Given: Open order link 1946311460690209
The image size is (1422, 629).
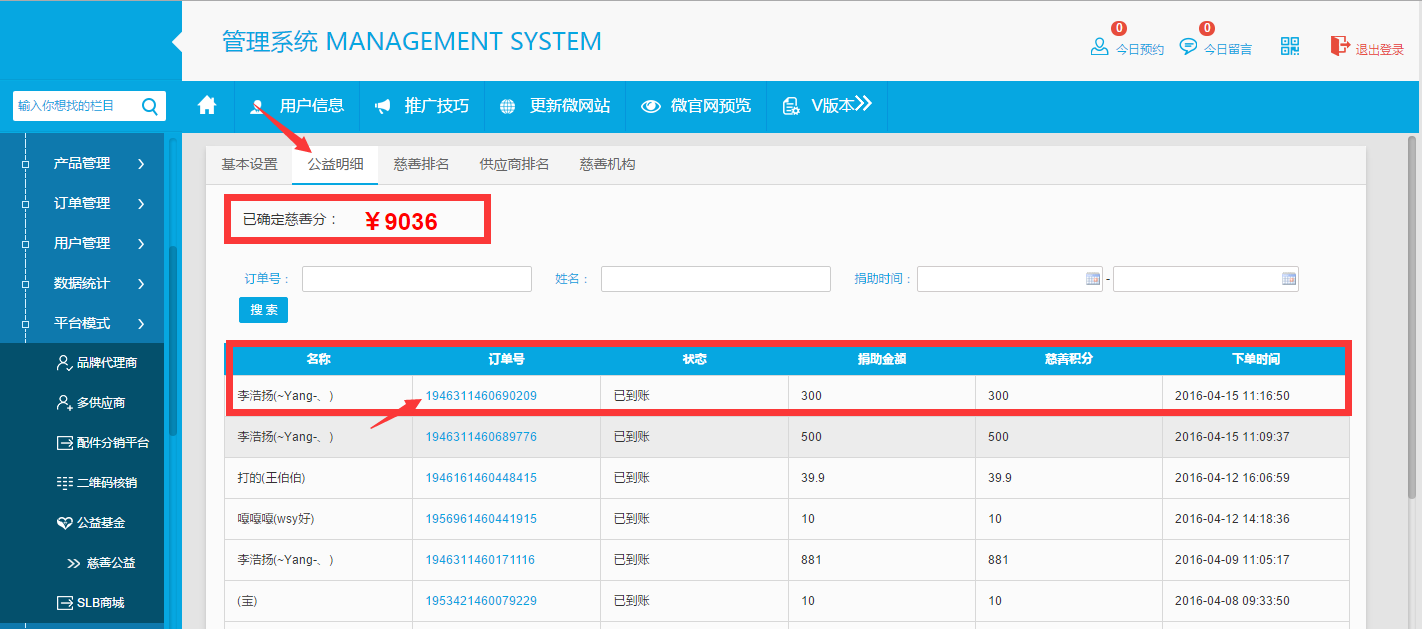Looking at the screenshot, I should [481, 396].
